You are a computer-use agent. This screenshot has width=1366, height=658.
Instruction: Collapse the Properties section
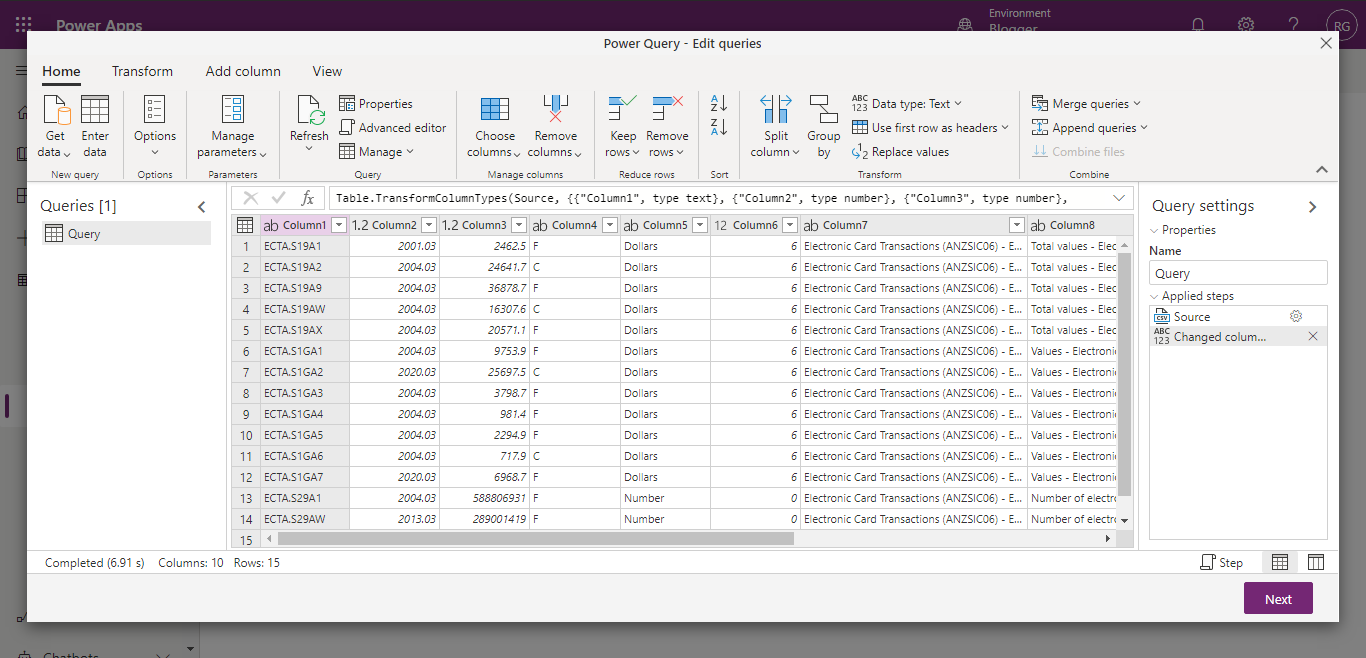pos(1154,230)
